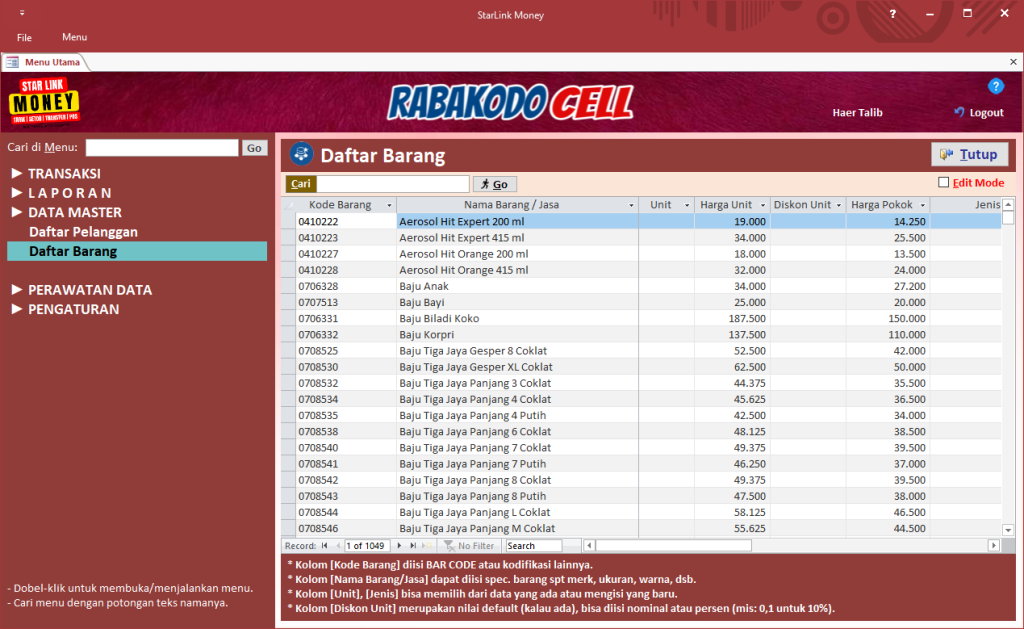The height and width of the screenshot is (629, 1024).
Task: Click the Baju Anak item name cell
Action: point(517,286)
